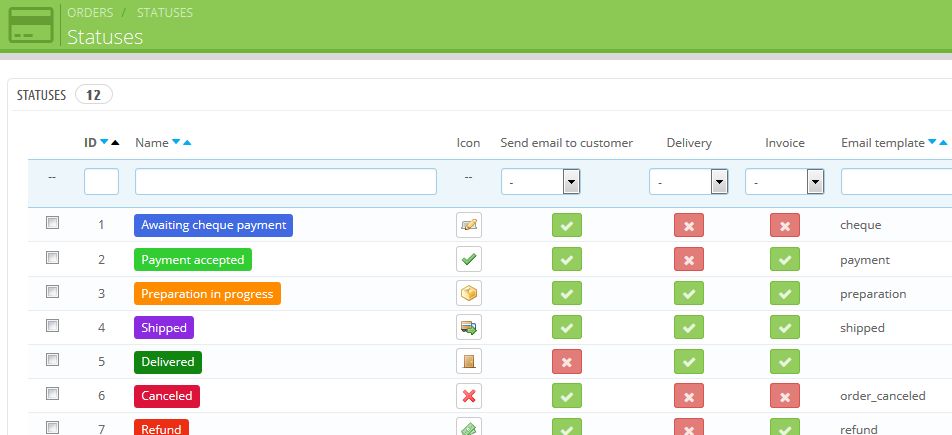This screenshot has height=435, width=952.
Task: Select checkbox for Delivered row
Action: (x=53, y=360)
